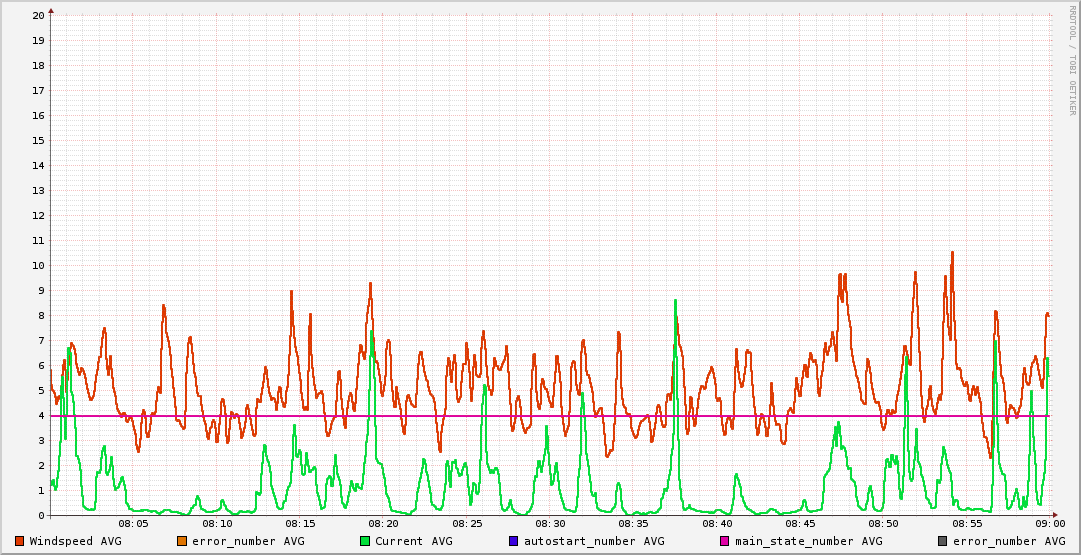Click the 08:05 time axis label

pos(134,524)
